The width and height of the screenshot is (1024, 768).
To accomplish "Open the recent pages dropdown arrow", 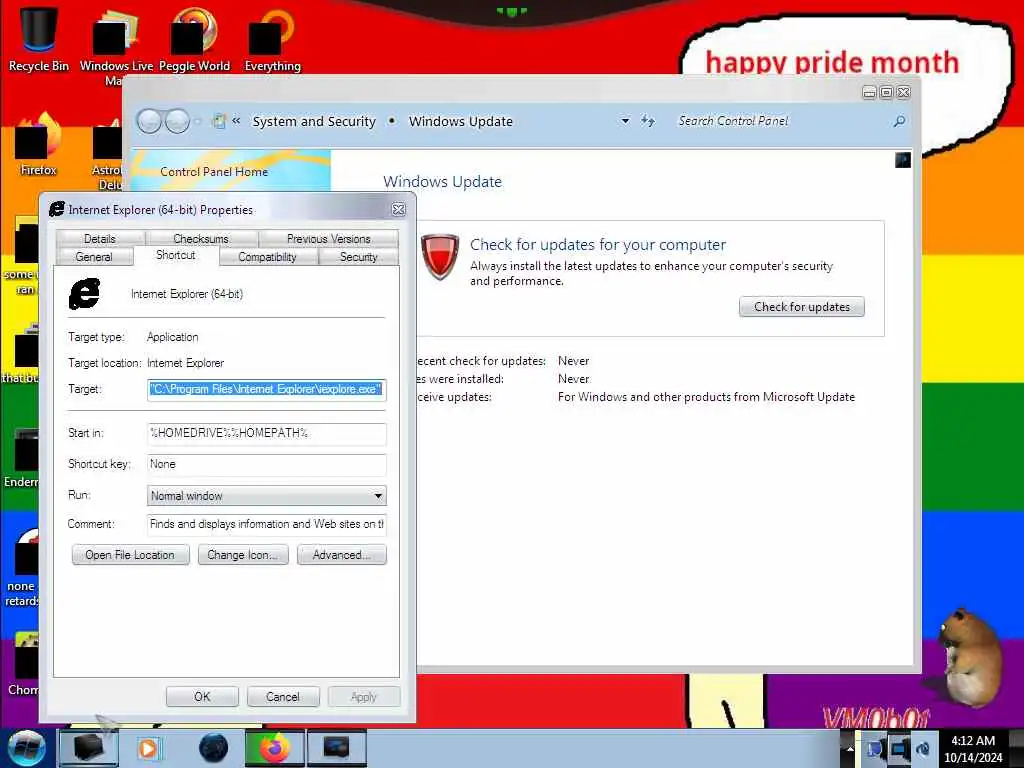I will click(x=198, y=121).
